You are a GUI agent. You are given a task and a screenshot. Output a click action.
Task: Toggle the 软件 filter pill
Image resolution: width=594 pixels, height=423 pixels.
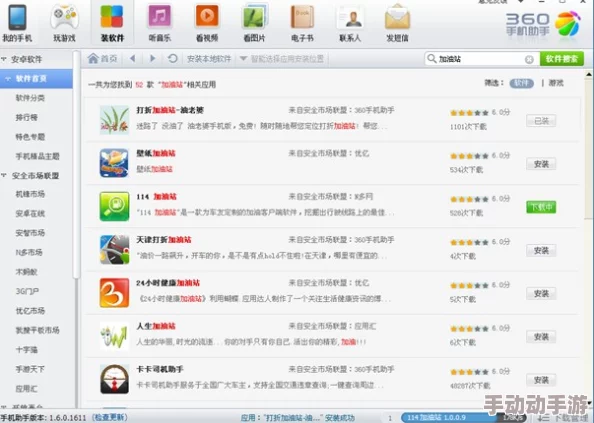tap(521, 83)
